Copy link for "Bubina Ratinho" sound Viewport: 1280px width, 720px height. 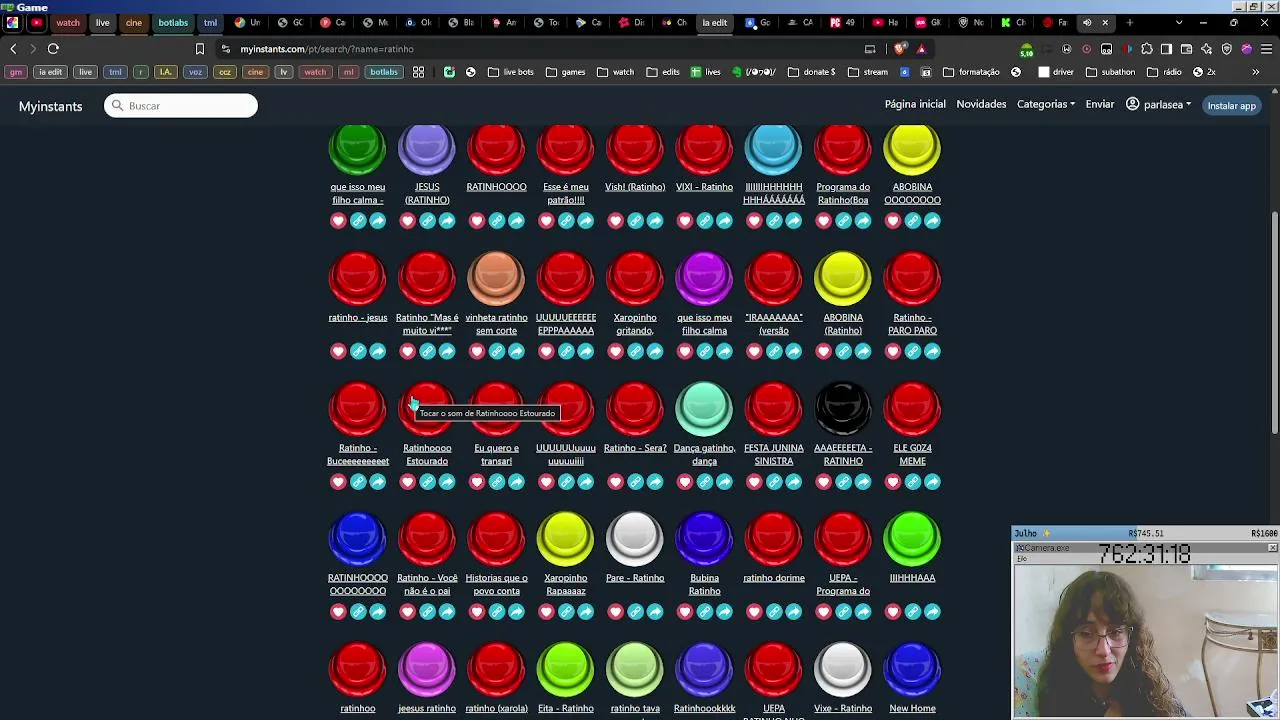point(704,612)
